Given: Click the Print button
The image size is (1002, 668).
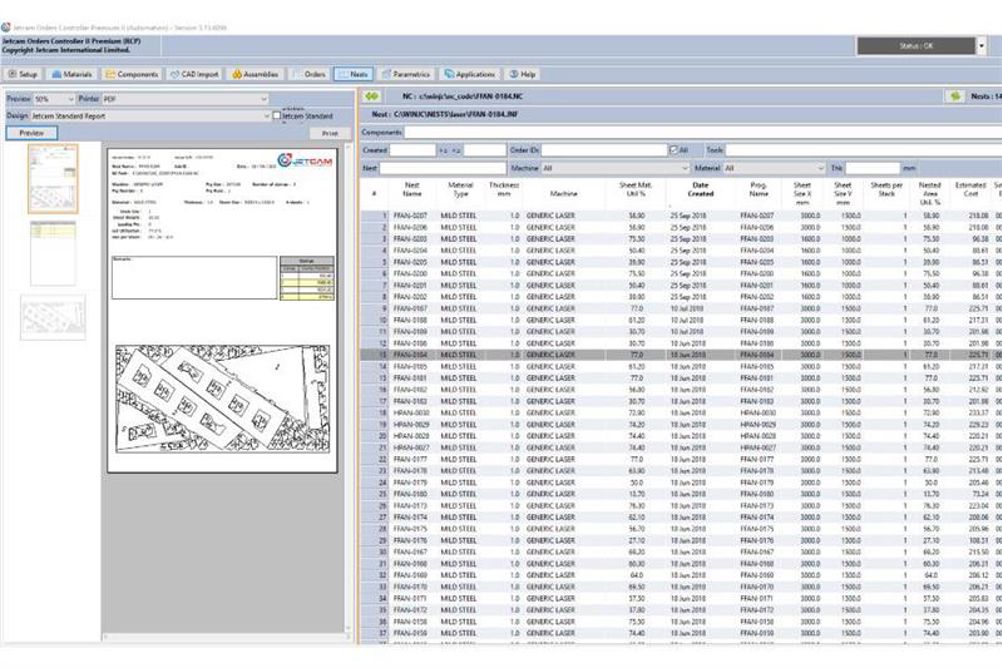Looking at the screenshot, I should click(330, 133).
